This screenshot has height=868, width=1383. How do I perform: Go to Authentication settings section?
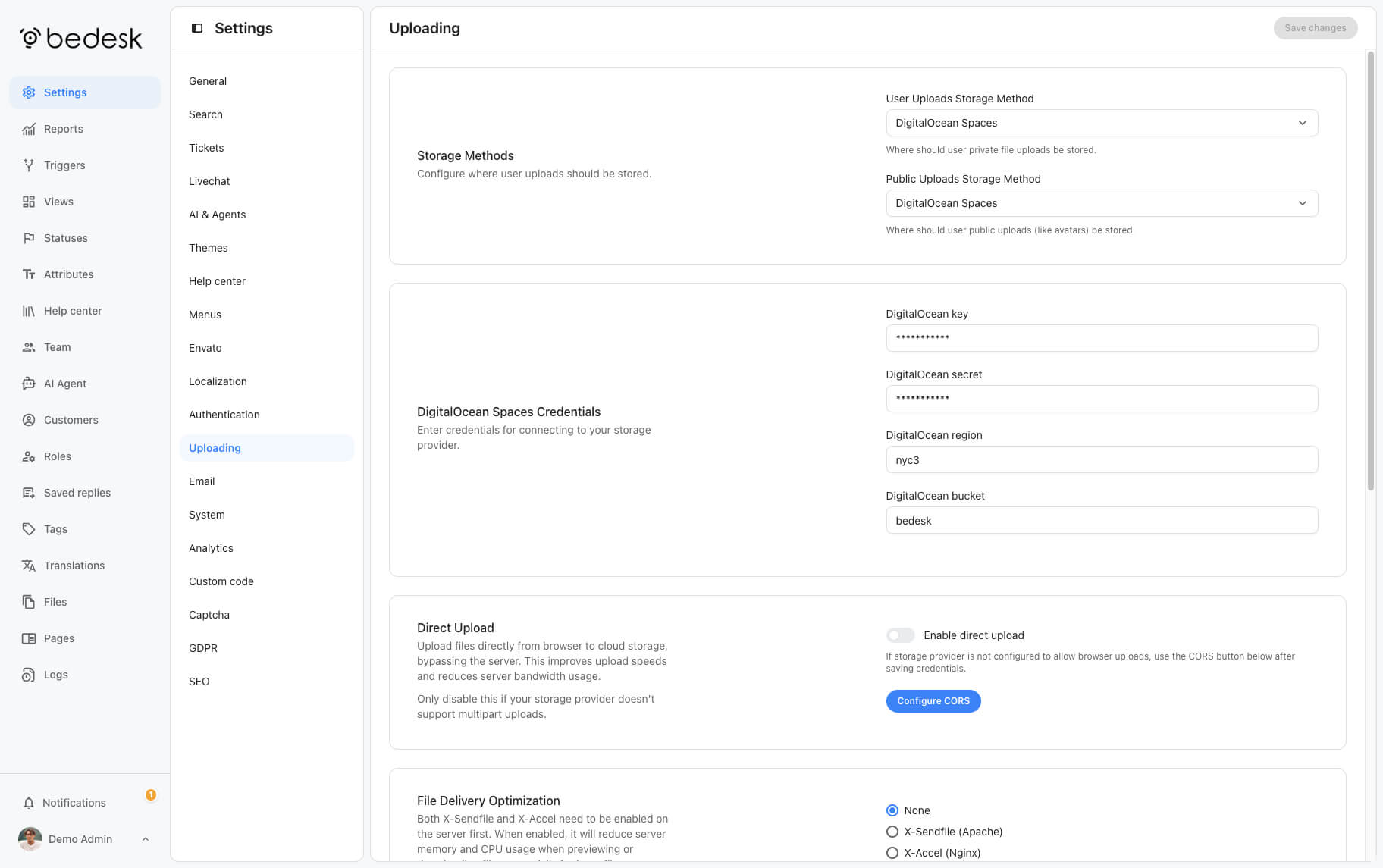(x=267, y=415)
